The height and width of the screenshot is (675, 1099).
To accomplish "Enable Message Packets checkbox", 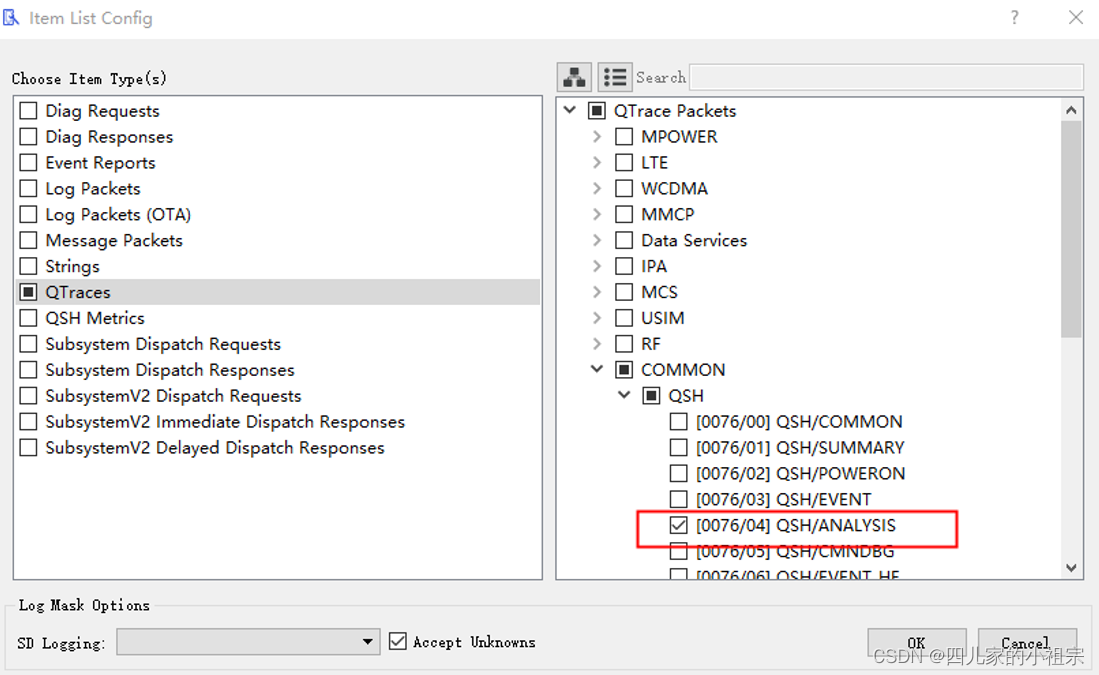I will coord(29,240).
